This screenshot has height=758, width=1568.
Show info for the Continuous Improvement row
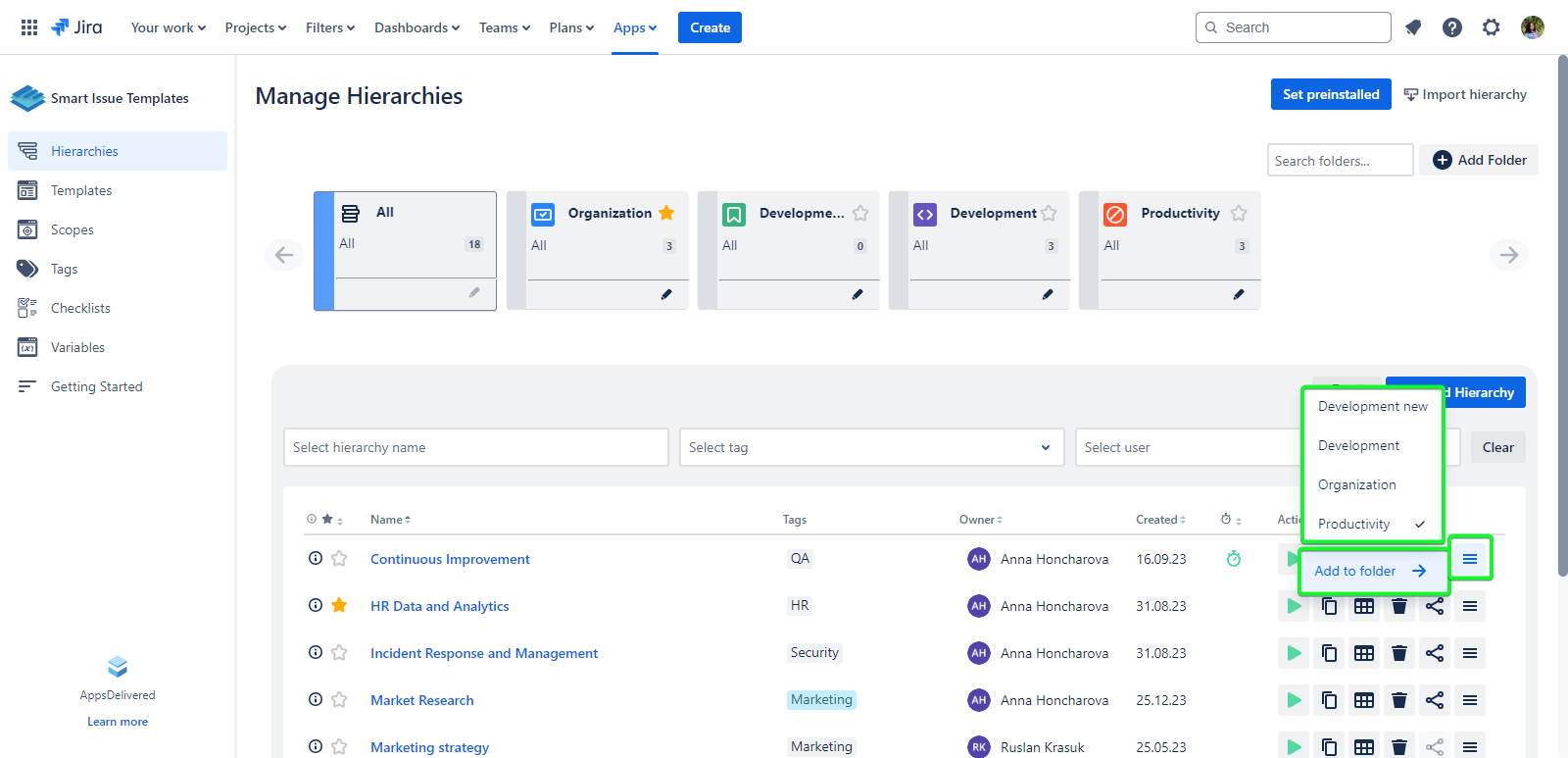pos(316,558)
